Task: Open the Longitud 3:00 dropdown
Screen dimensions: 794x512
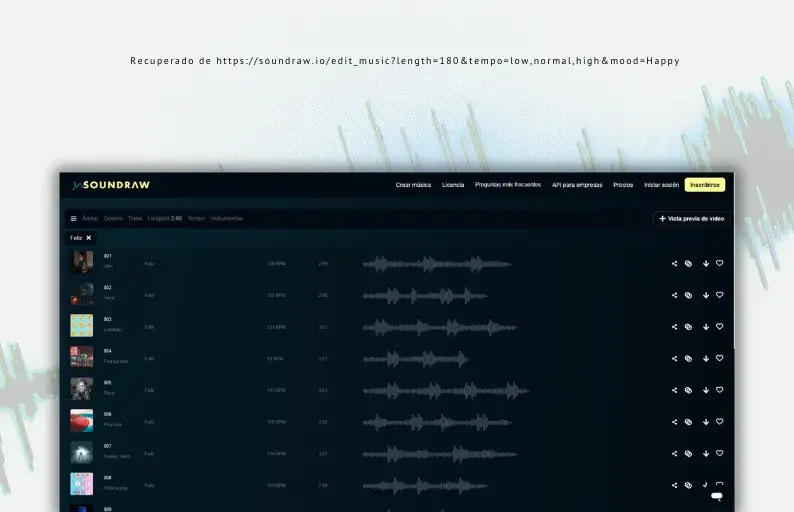Action: tap(165, 218)
